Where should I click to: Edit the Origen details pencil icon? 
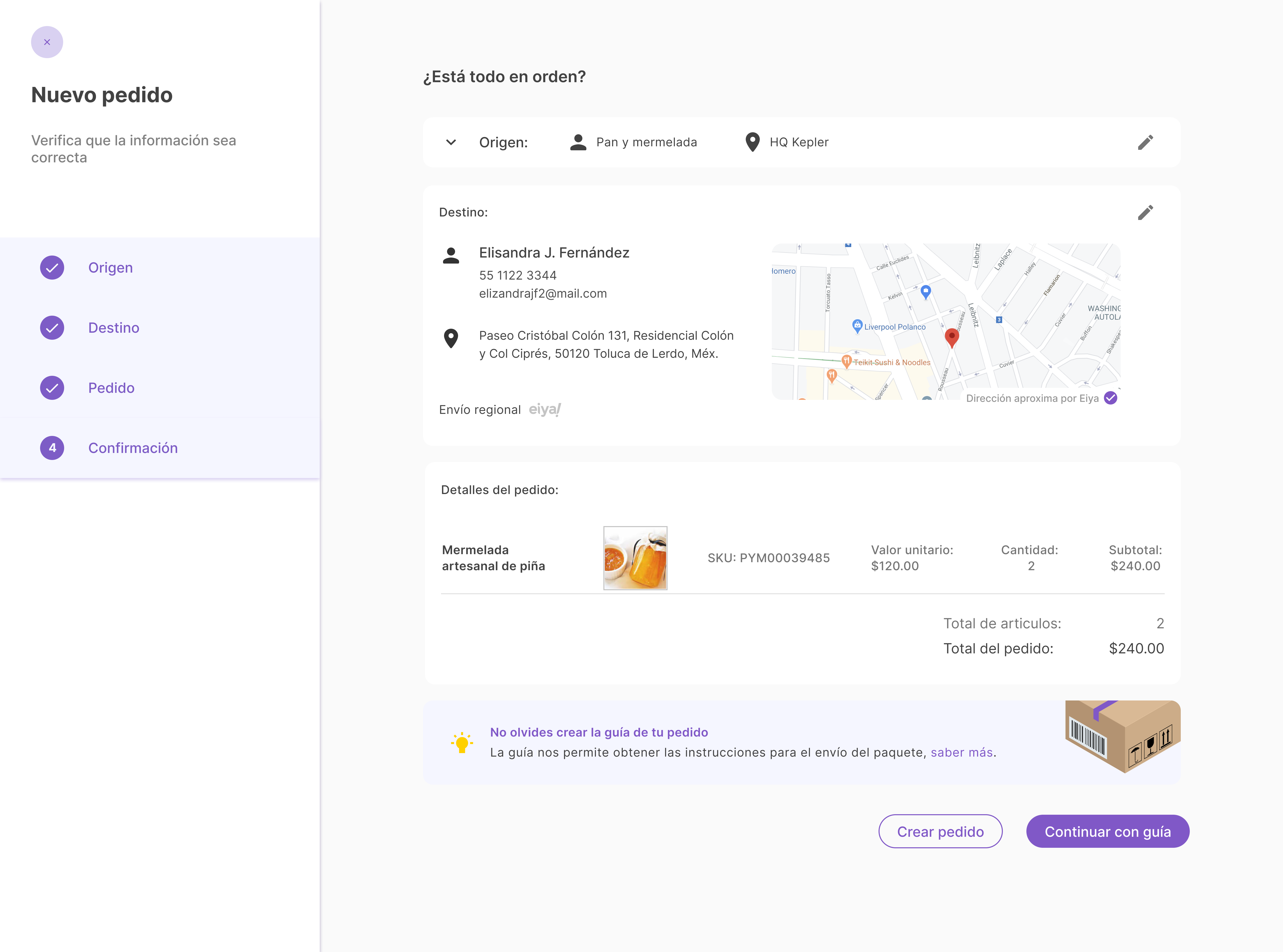[x=1145, y=142]
